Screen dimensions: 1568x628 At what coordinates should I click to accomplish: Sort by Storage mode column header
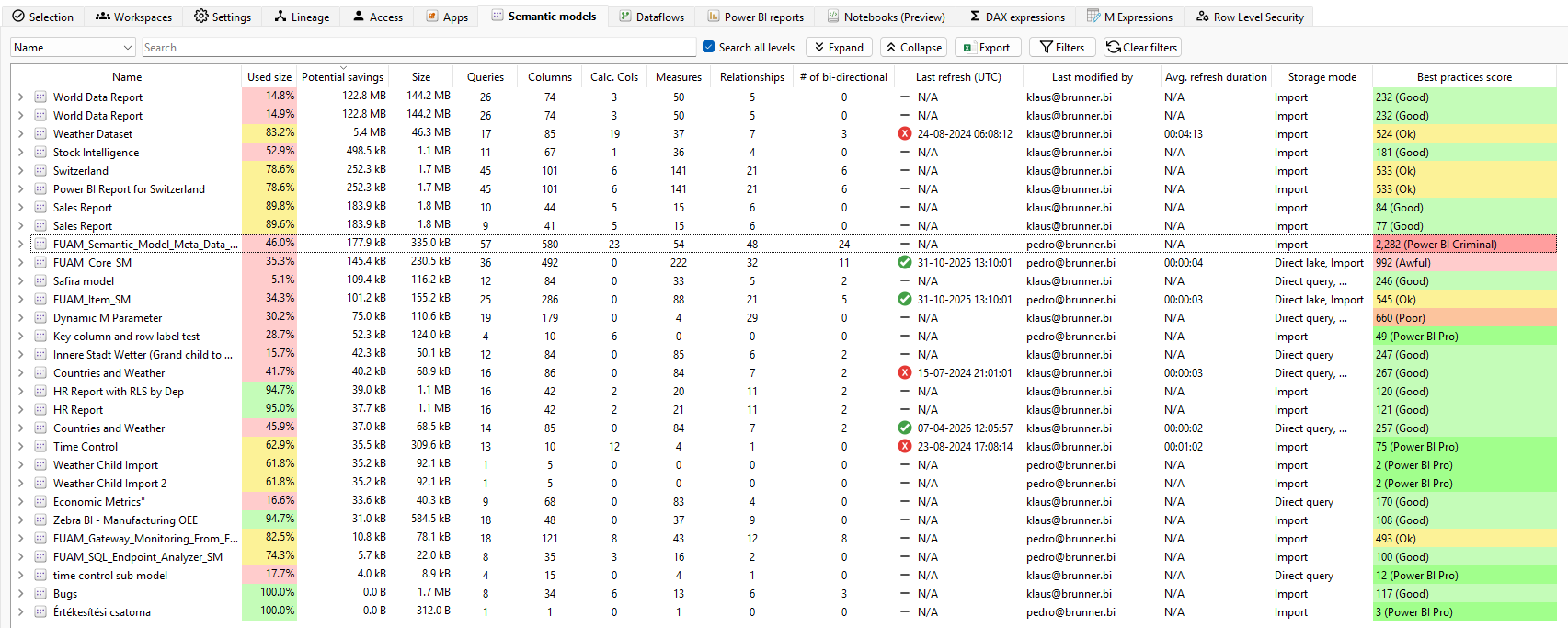click(x=1322, y=77)
